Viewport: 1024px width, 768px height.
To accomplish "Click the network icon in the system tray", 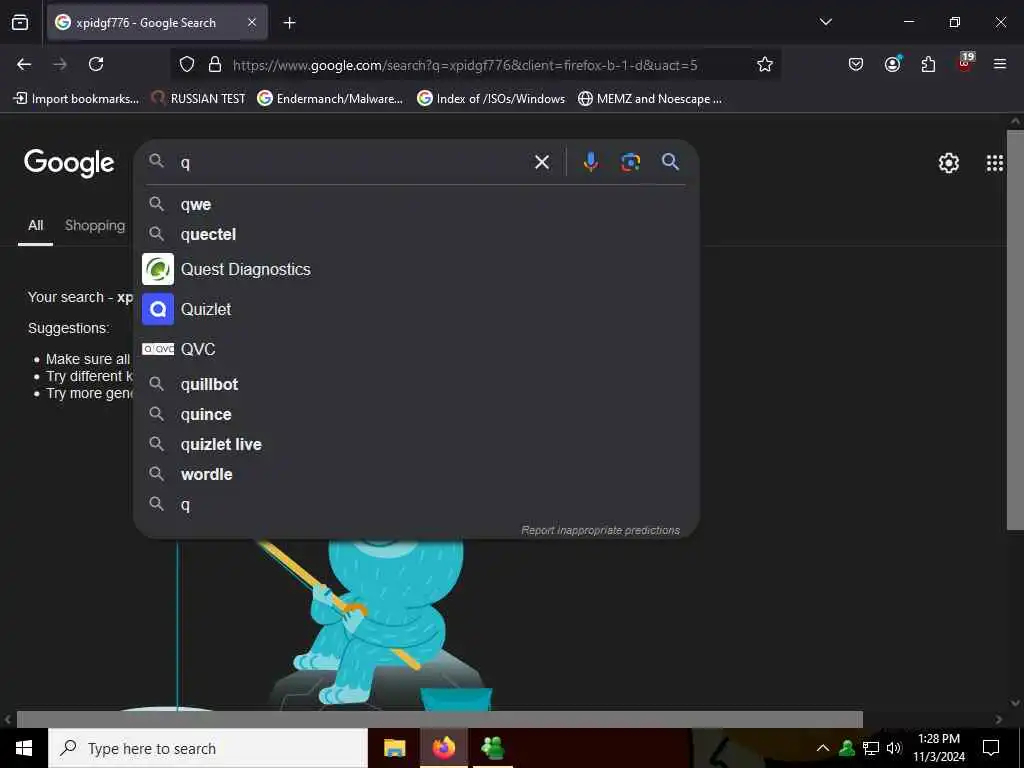I will coord(871,748).
